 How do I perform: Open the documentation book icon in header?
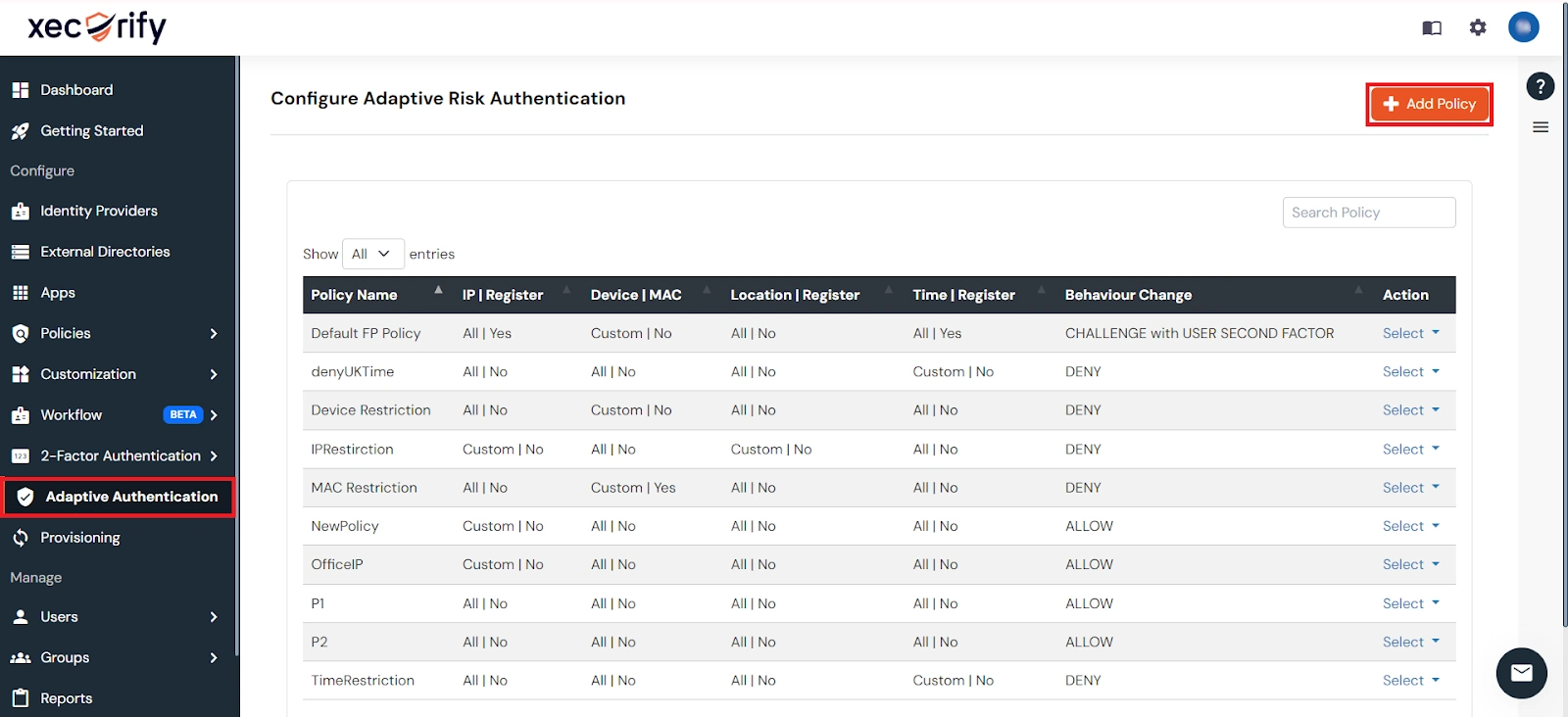coord(1432,28)
